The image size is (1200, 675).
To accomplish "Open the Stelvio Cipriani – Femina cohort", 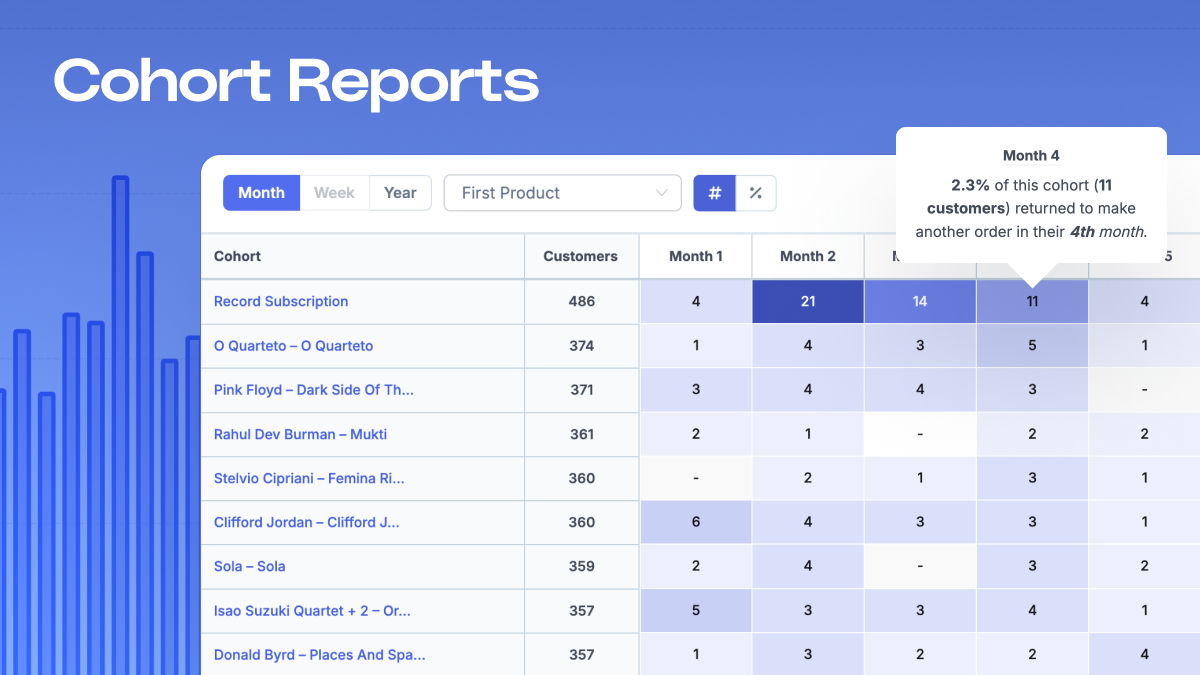I will (x=307, y=478).
